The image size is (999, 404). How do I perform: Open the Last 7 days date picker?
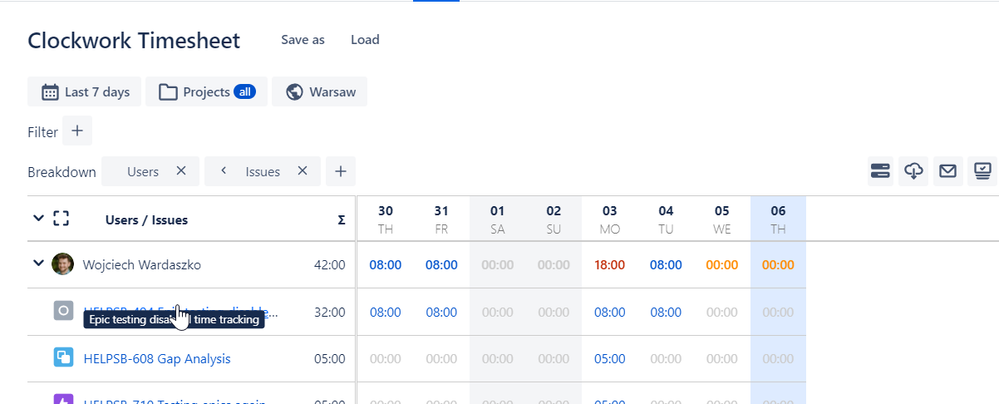[x=84, y=92]
